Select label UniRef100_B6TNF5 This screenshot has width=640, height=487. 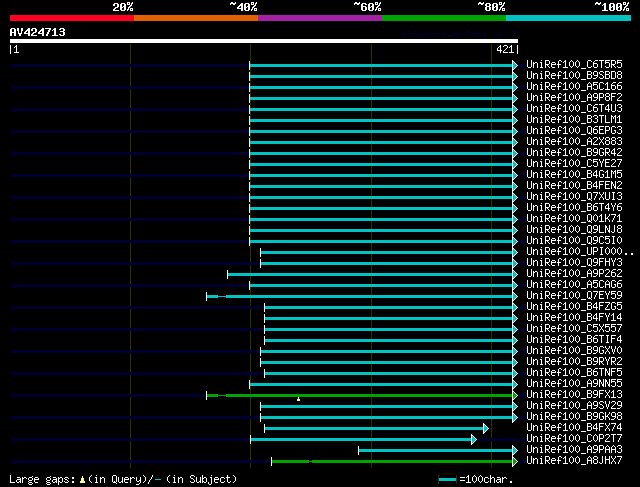pos(574,373)
